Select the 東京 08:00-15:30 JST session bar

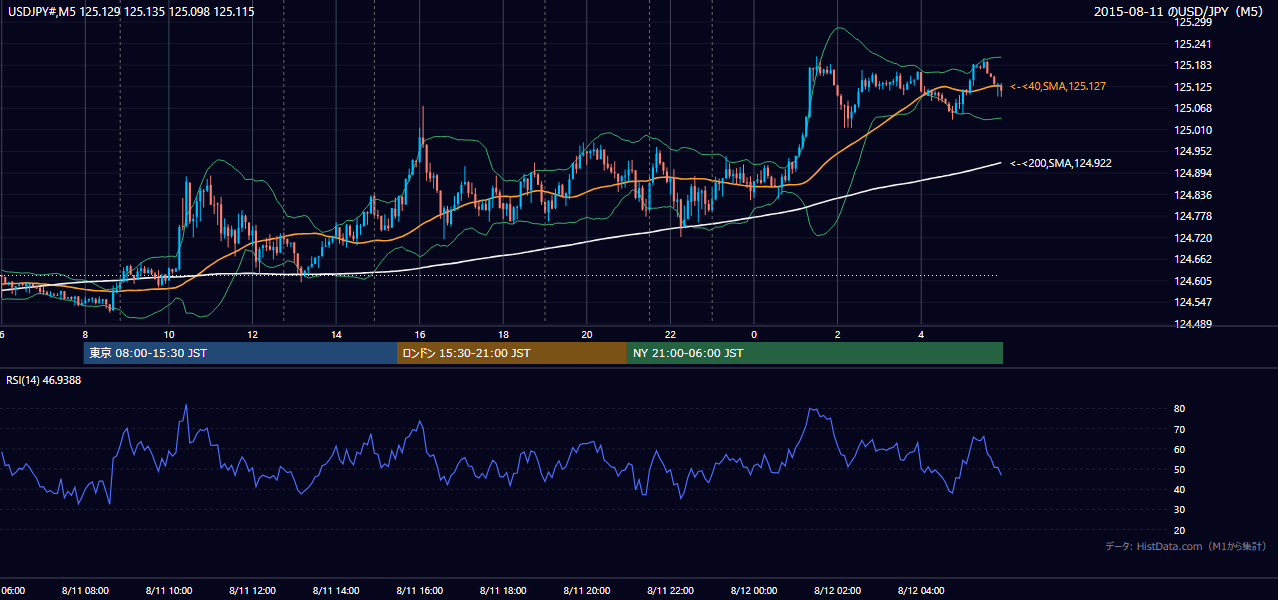(241, 353)
